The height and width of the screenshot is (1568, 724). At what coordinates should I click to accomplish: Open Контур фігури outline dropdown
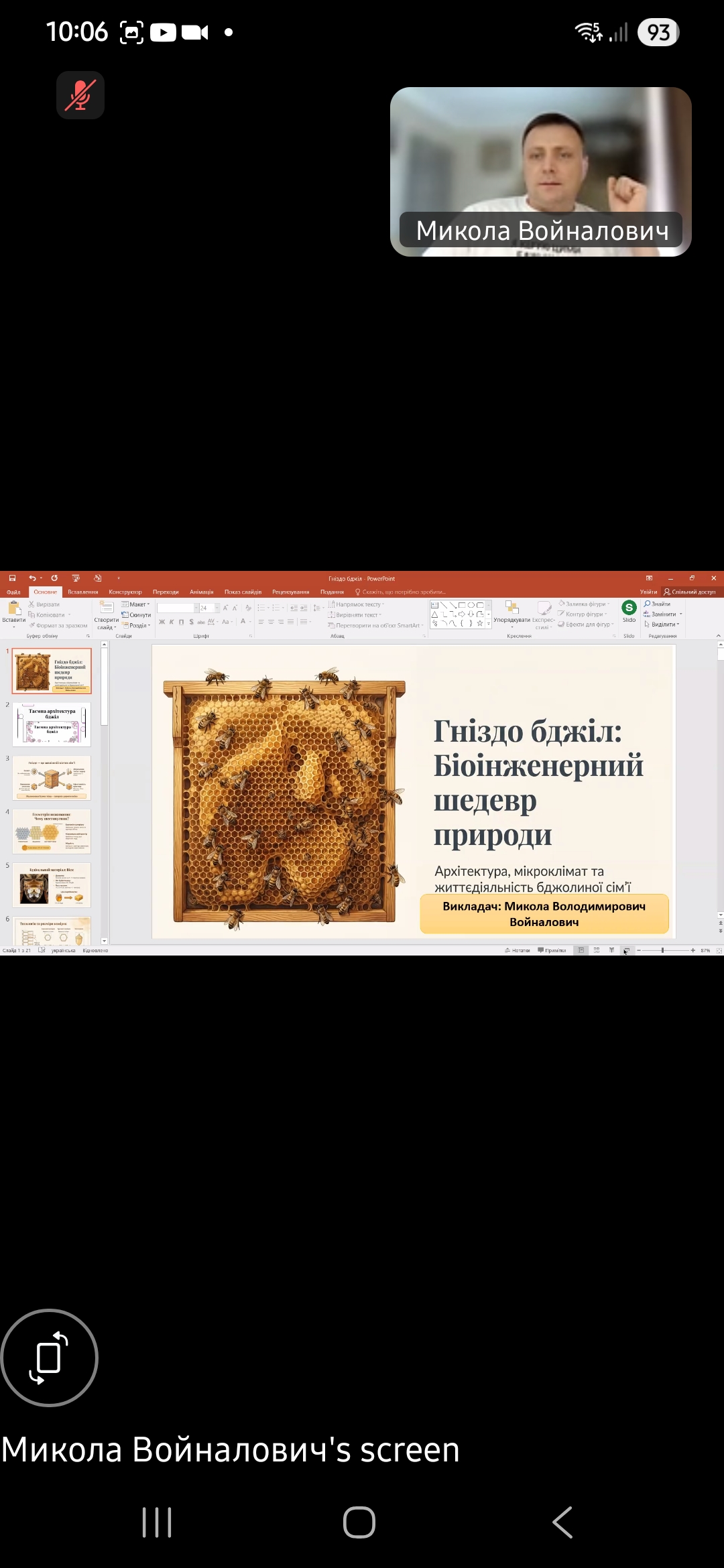[583, 614]
